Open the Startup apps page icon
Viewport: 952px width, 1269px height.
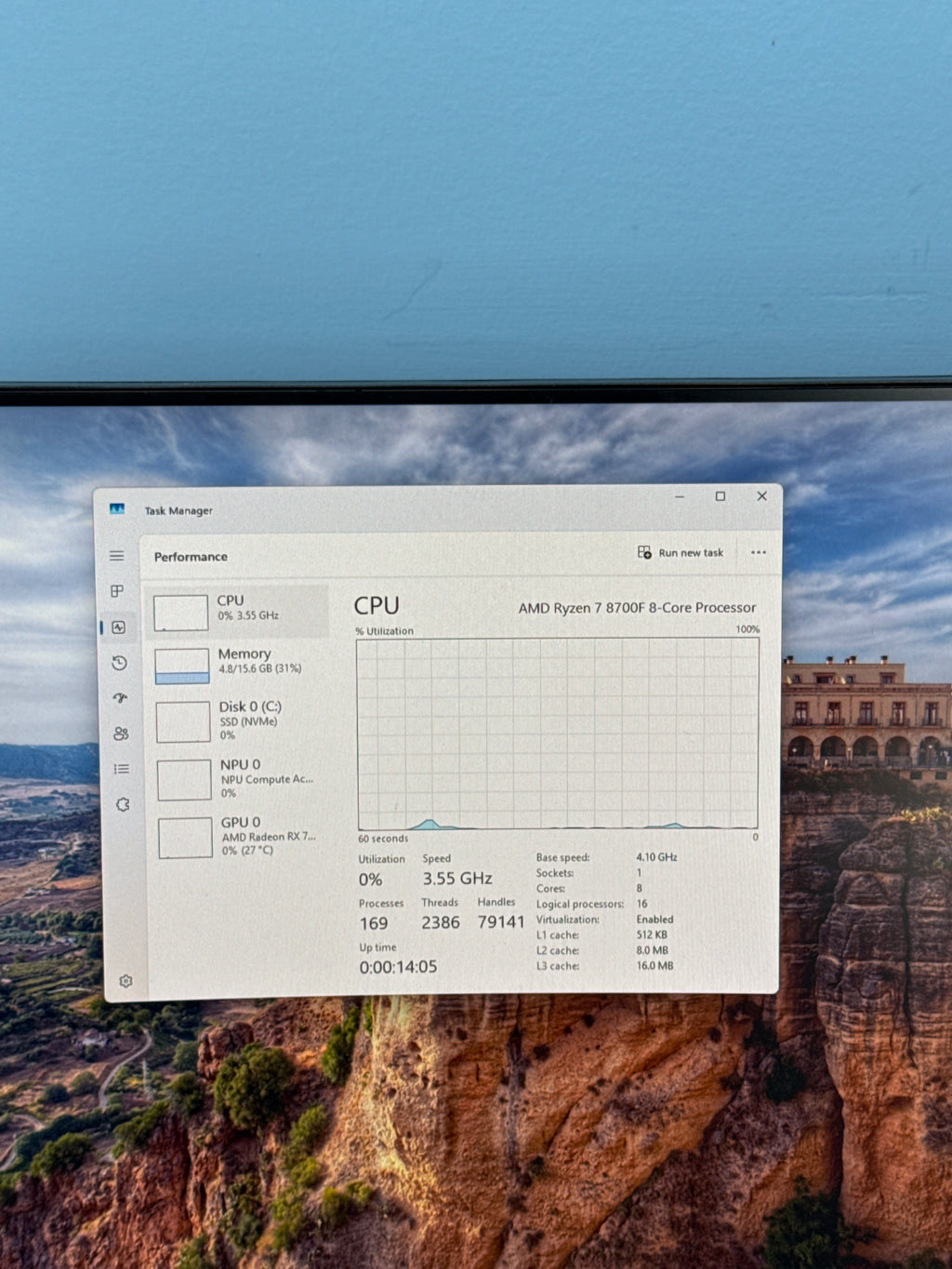120,698
